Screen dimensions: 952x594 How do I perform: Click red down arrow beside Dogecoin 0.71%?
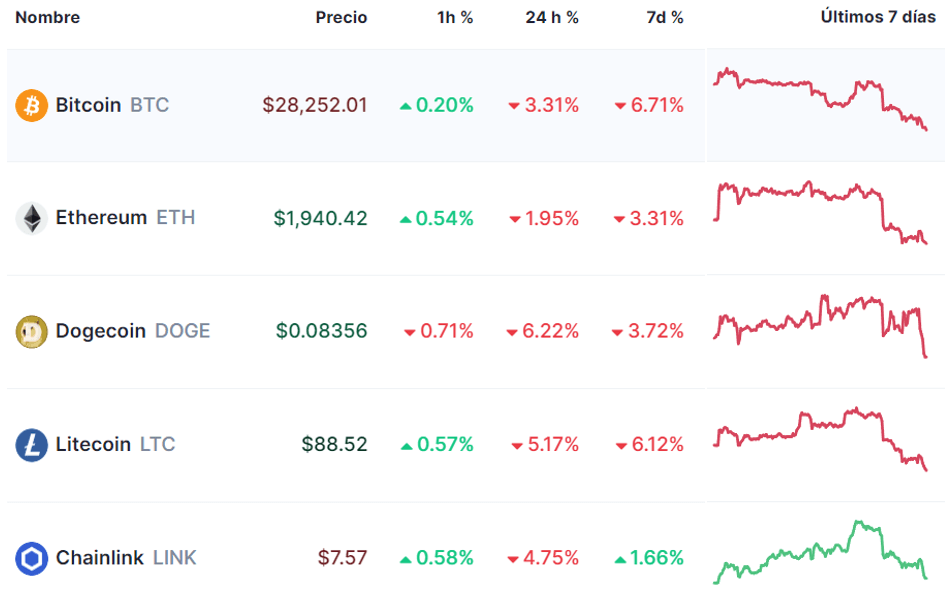coord(409,332)
